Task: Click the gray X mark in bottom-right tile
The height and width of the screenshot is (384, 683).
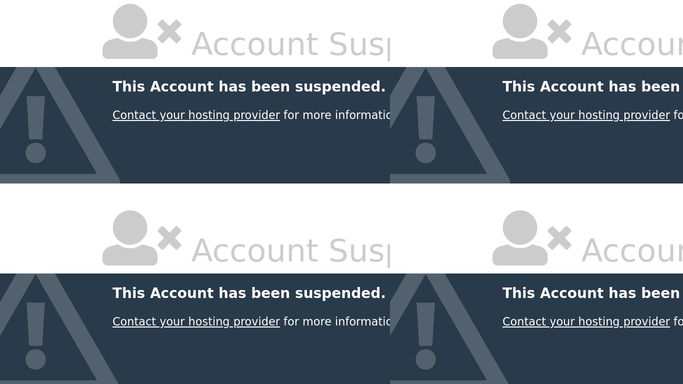Action: point(559,238)
